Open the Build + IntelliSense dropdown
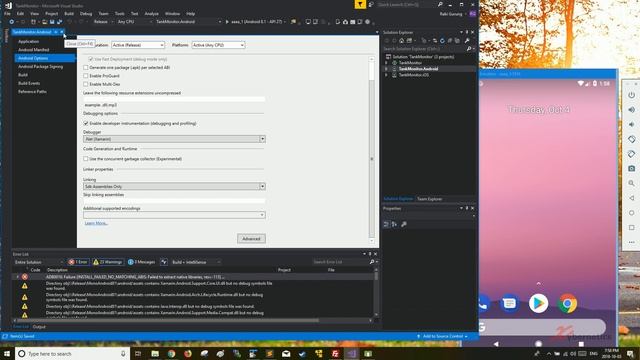The image size is (640, 360). tap(196, 262)
